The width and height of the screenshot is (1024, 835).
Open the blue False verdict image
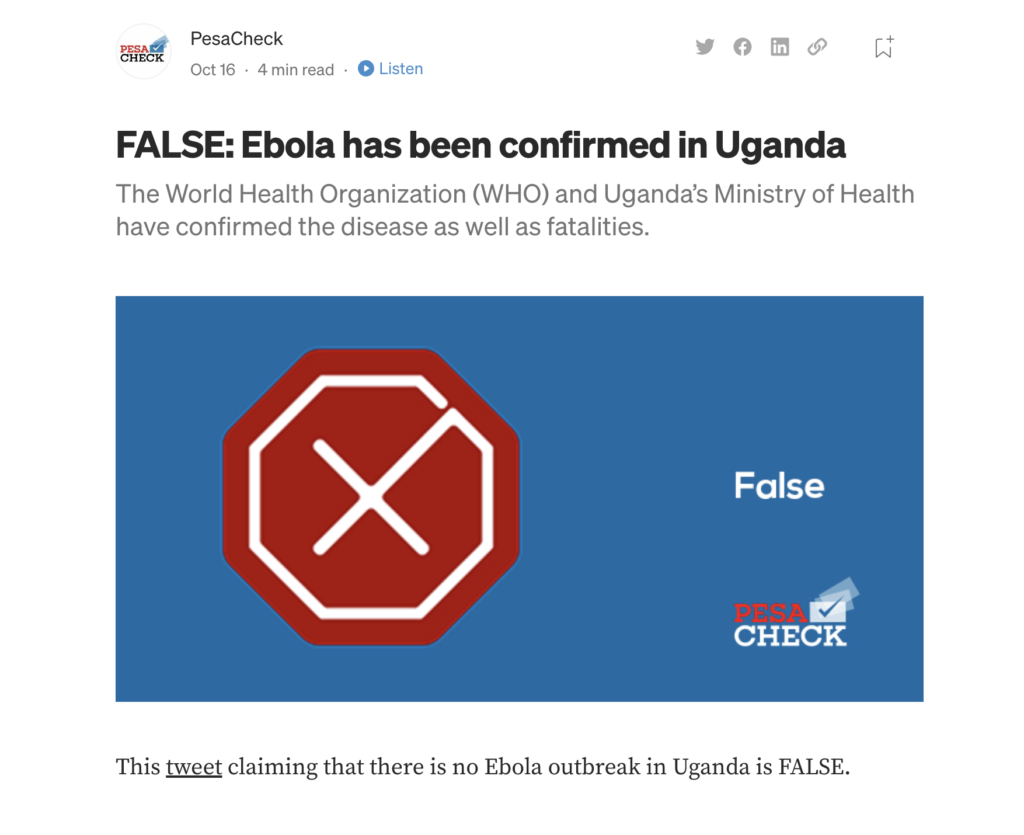[x=519, y=499]
